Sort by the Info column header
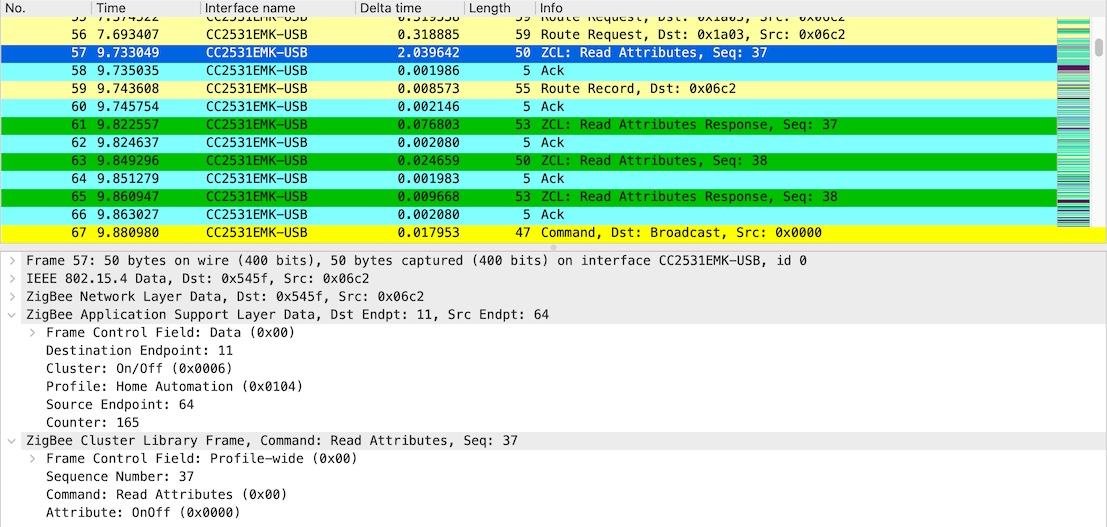 (x=796, y=8)
